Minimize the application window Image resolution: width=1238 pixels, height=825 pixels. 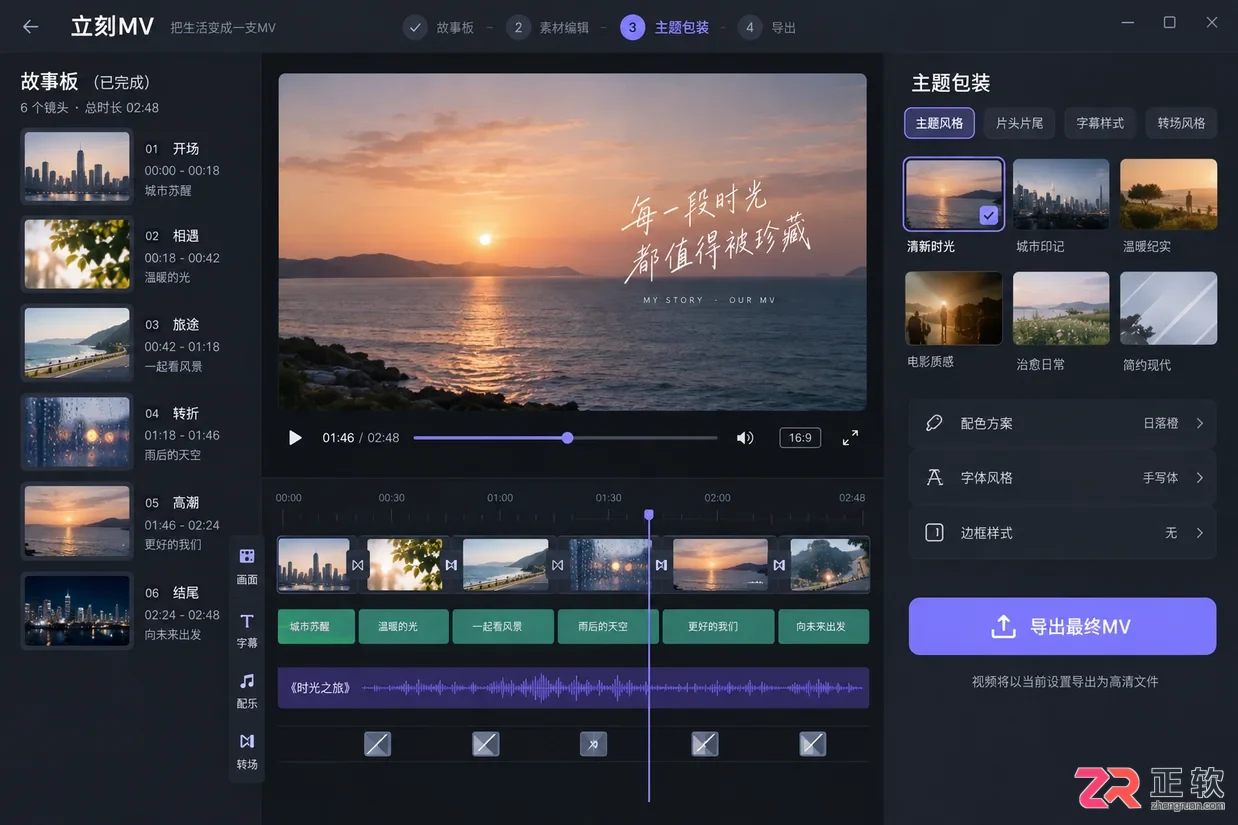tap(1126, 23)
